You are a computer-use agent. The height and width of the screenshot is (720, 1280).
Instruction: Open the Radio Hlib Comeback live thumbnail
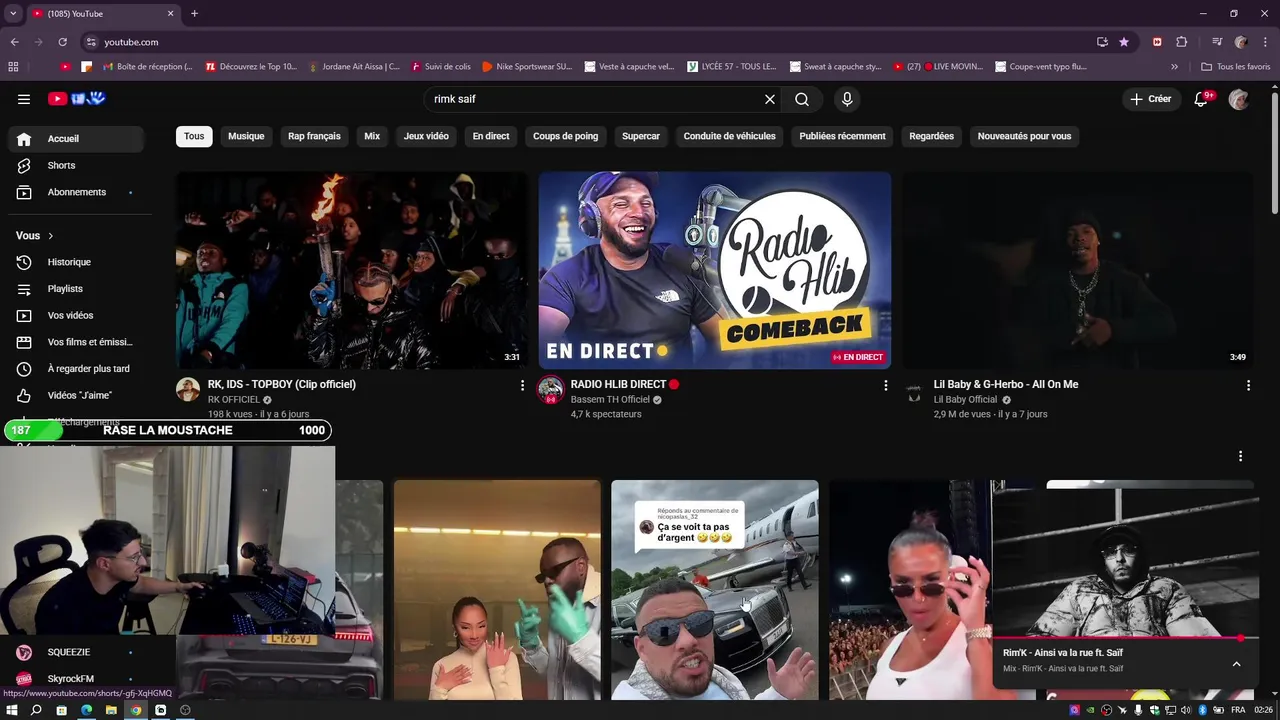pyautogui.click(x=715, y=270)
